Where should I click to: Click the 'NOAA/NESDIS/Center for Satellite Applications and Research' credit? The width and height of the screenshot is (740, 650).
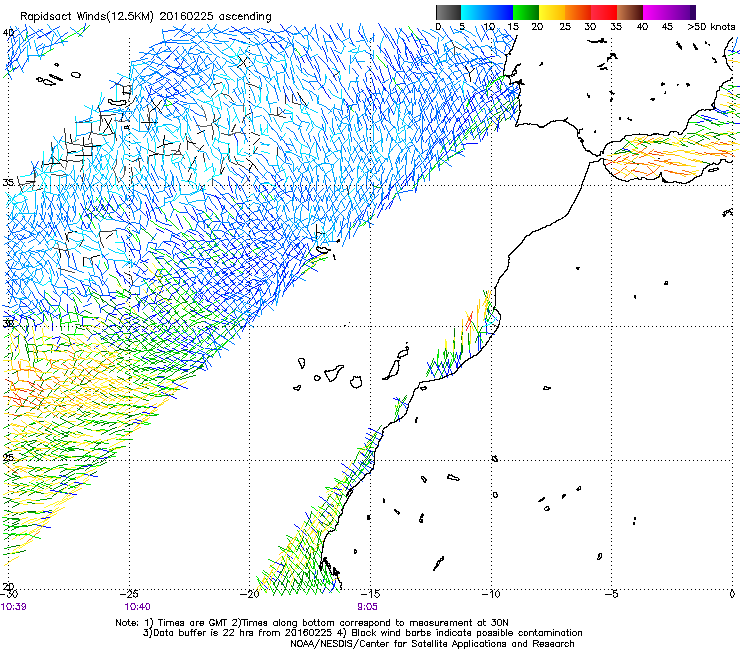point(432,644)
